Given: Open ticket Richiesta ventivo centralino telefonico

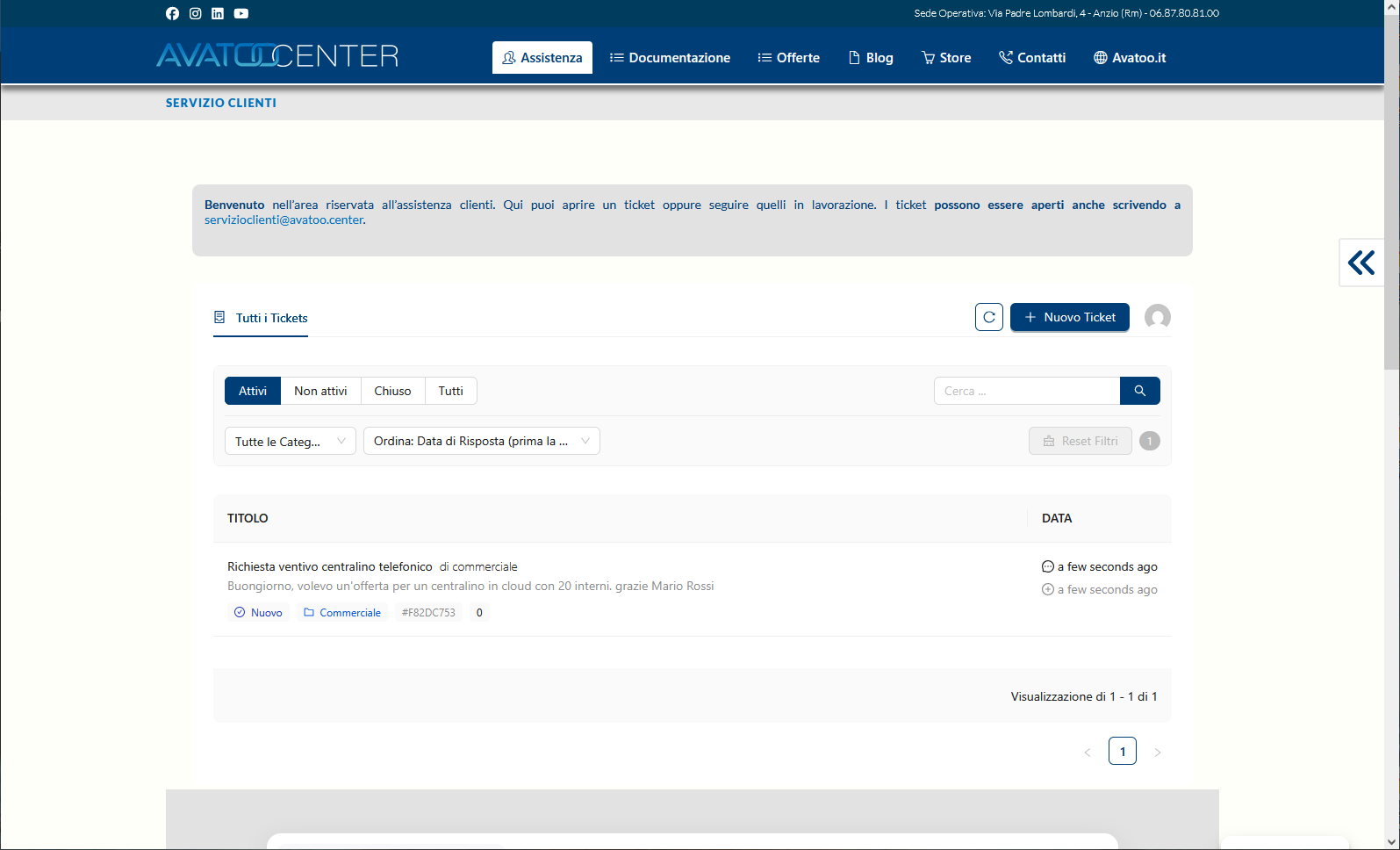Looking at the screenshot, I should tap(329, 566).
